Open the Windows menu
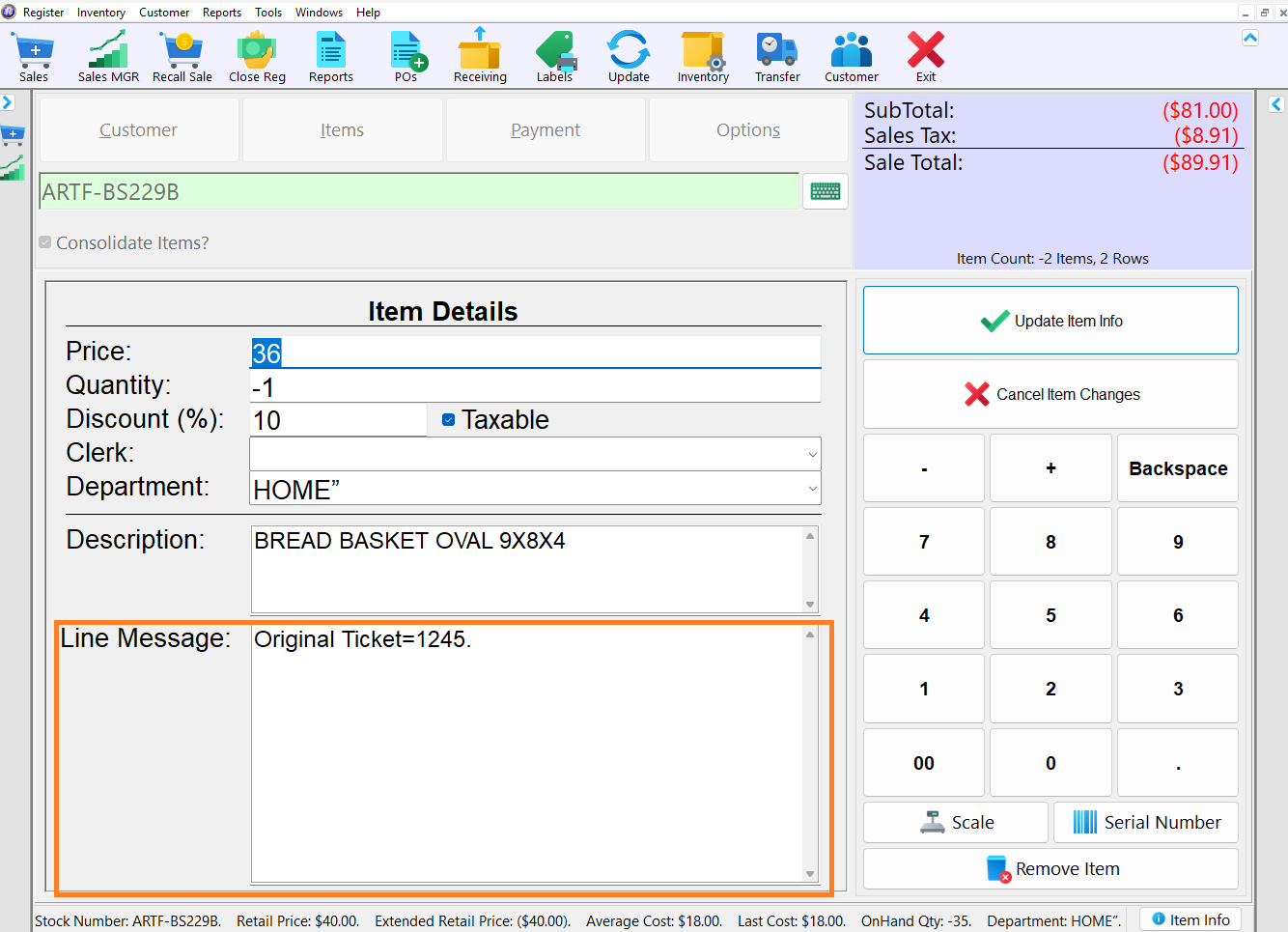1288x932 pixels. pyautogui.click(x=319, y=13)
